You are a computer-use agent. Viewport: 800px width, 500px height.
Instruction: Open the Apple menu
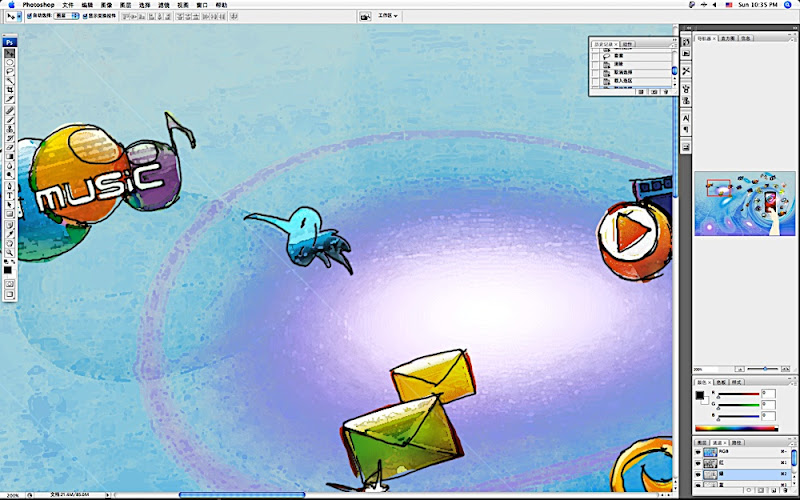pos(11,5)
